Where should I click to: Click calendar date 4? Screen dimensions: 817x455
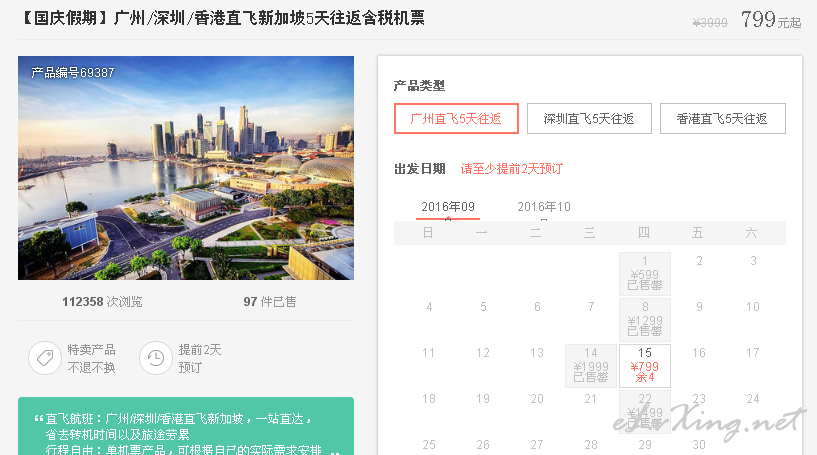(x=429, y=306)
